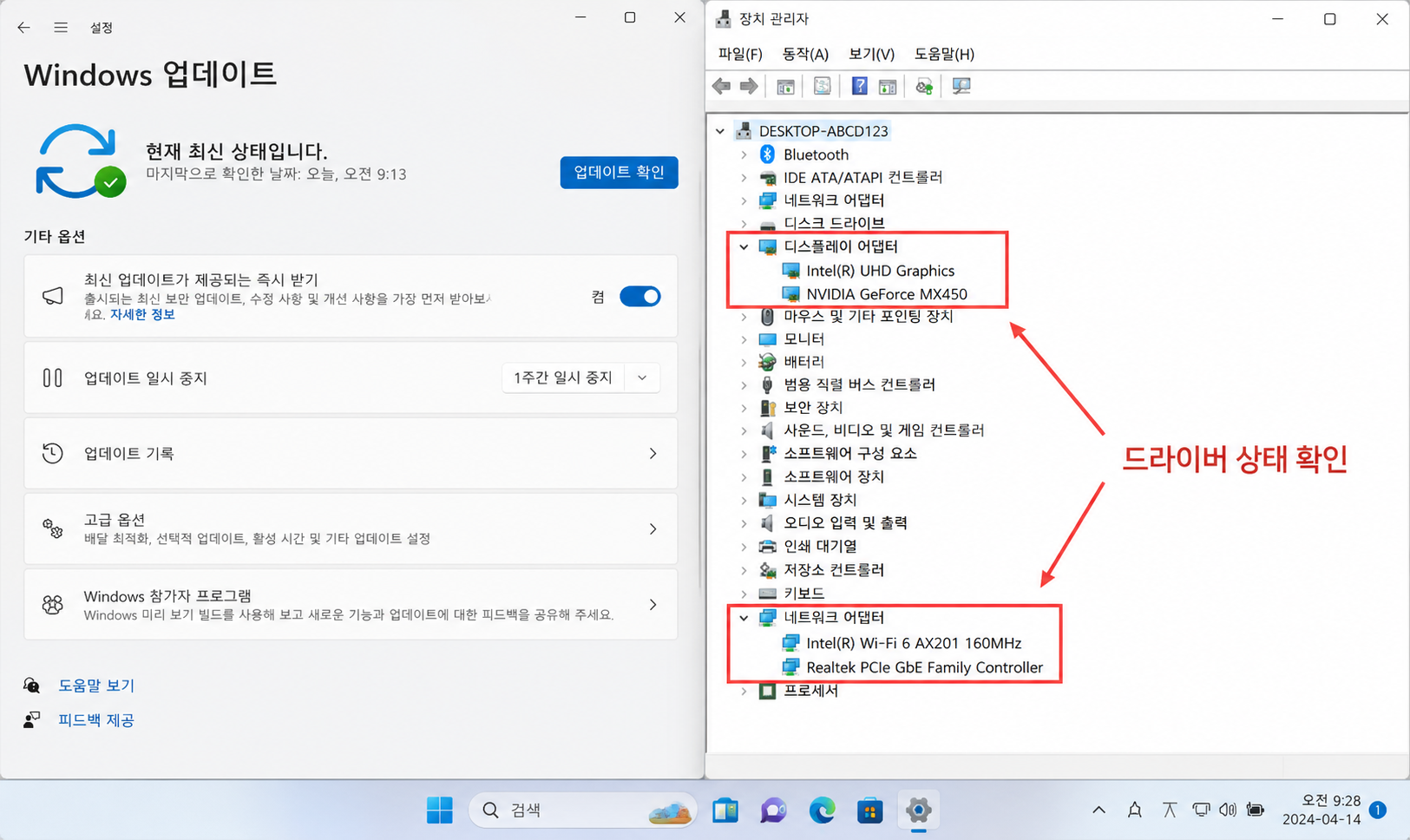Turn off 최신 업데이트가 제공되는 즉시 받기 toggle
Image resolution: width=1410 pixels, height=840 pixels.
point(640,297)
